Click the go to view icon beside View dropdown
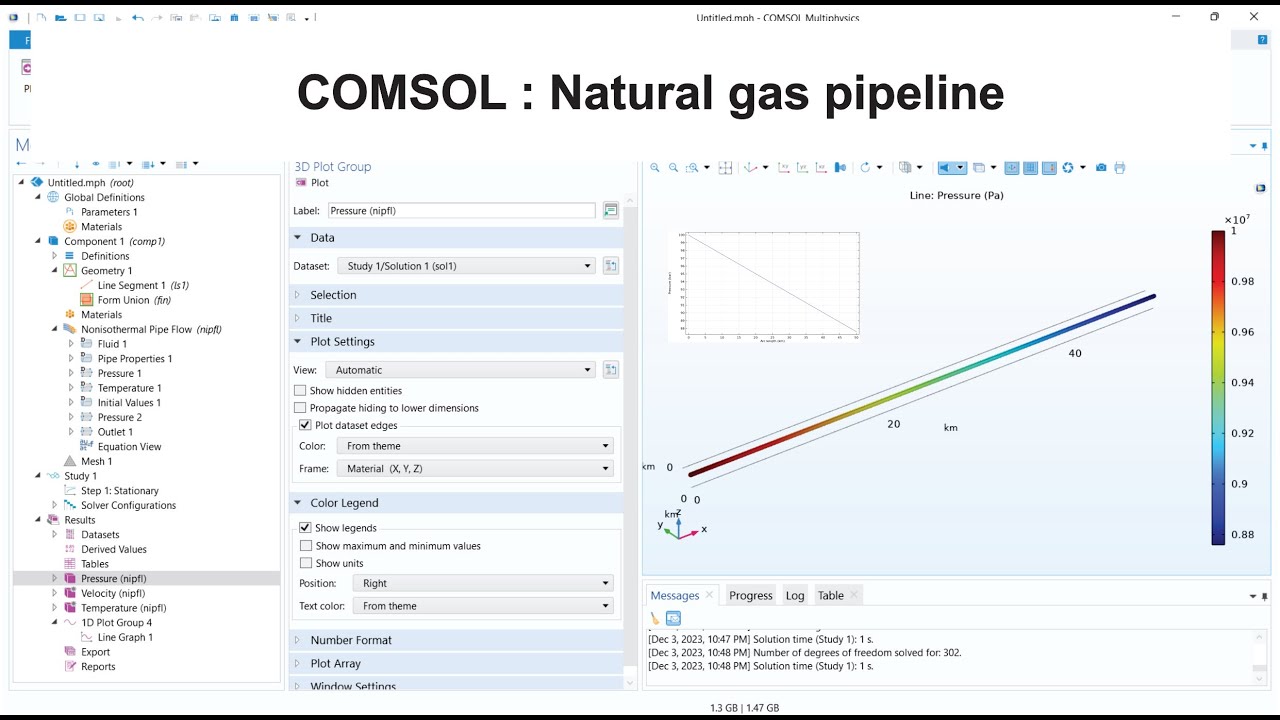Image resolution: width=1280 pixels, height=720 pixels. point(611,370)
